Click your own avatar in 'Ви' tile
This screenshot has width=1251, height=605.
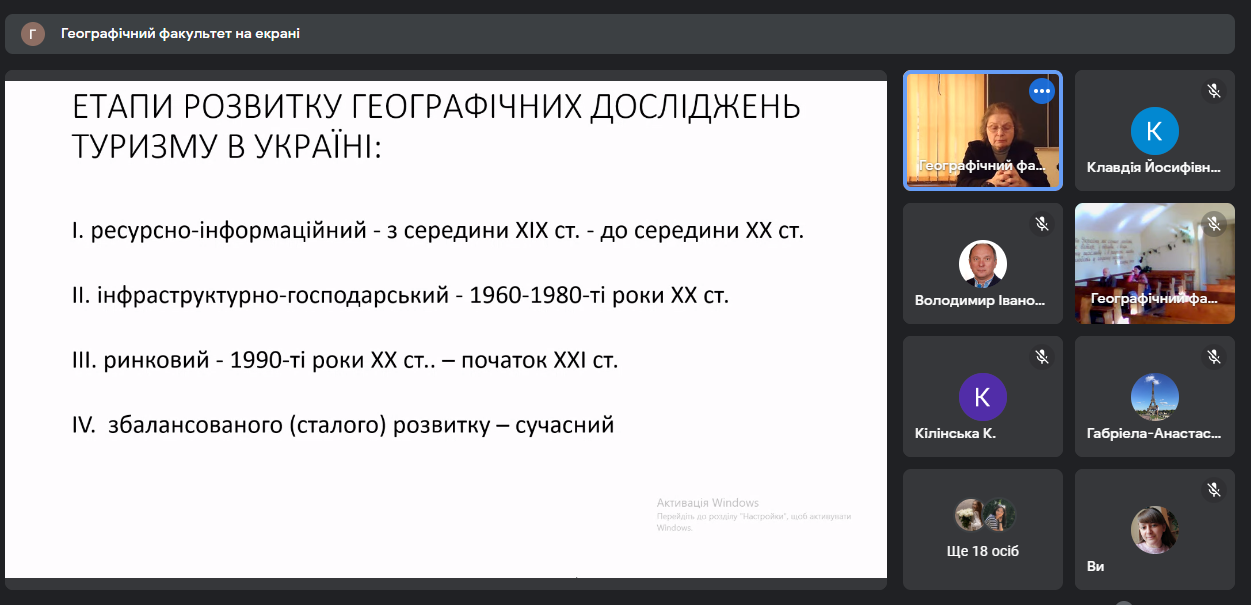(x=1155, y=530)
